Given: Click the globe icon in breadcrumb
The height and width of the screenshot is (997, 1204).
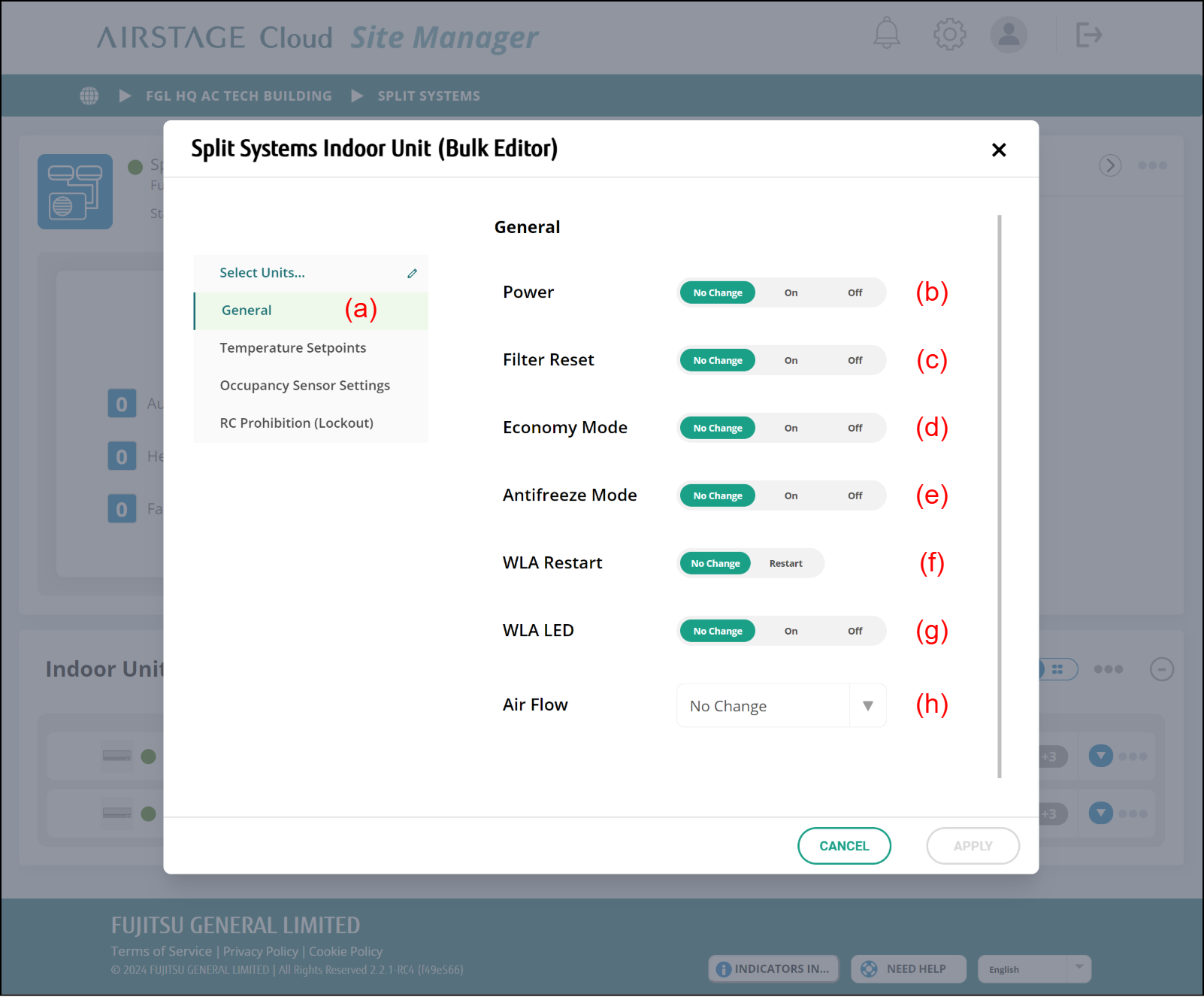Looking at the screenshot, I should (89, 96).
